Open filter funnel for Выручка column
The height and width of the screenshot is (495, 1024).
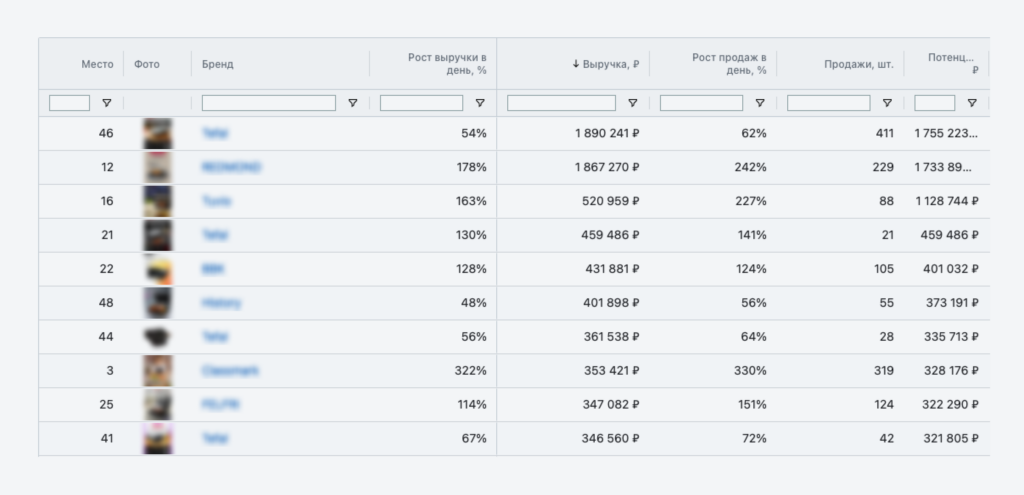tap(632, 103)
